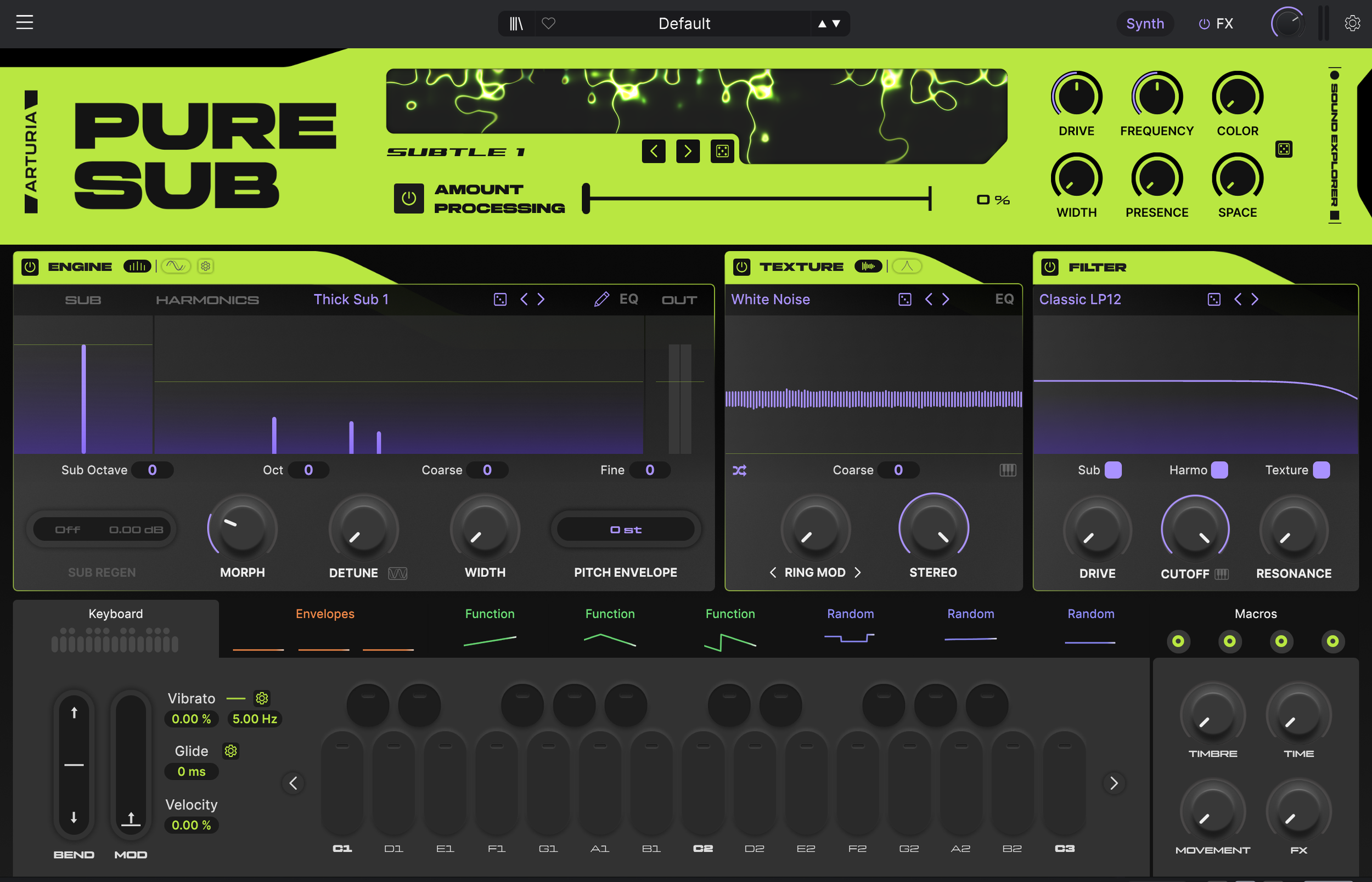Screen dimensions: 1372x882
Task: Open the settings gear in the top bar
Action: click(x=1352, y=24)
